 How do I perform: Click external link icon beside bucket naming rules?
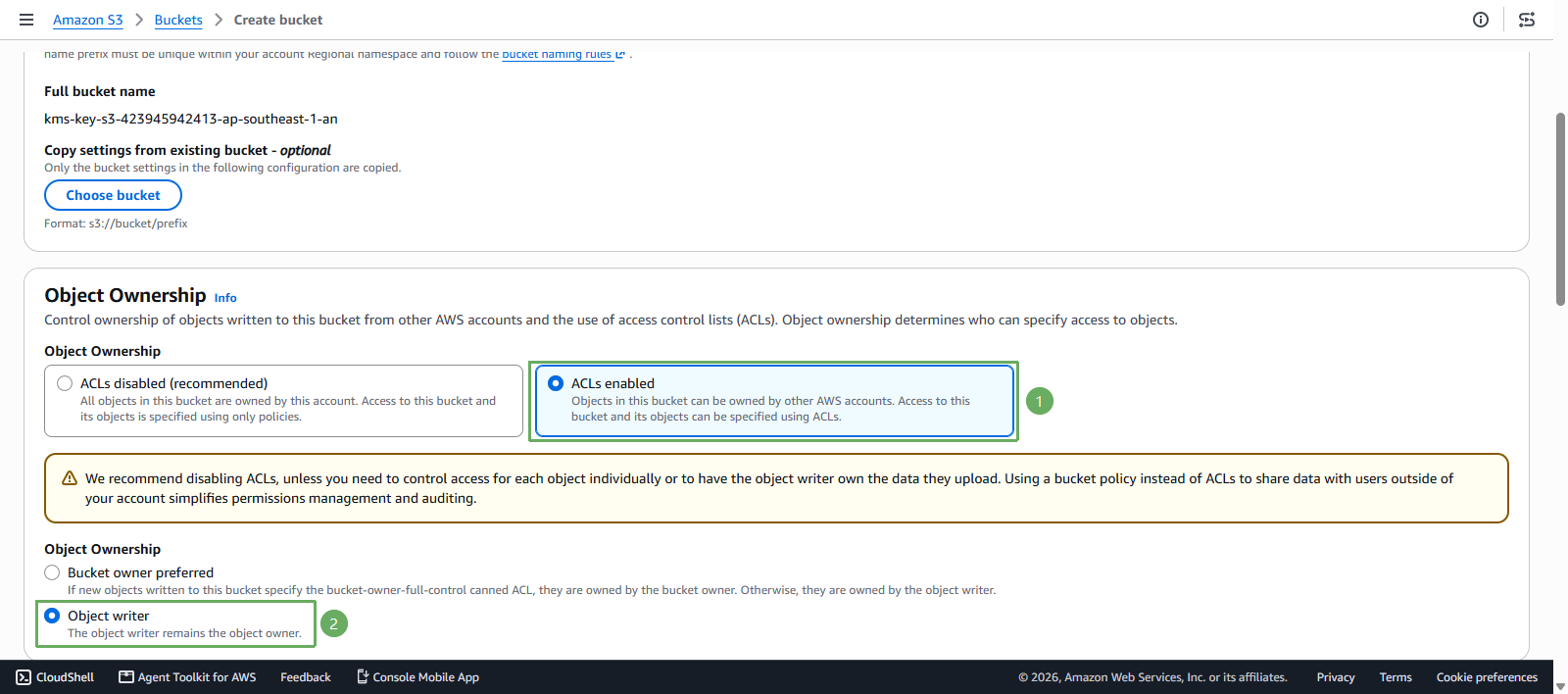(620, 55)
